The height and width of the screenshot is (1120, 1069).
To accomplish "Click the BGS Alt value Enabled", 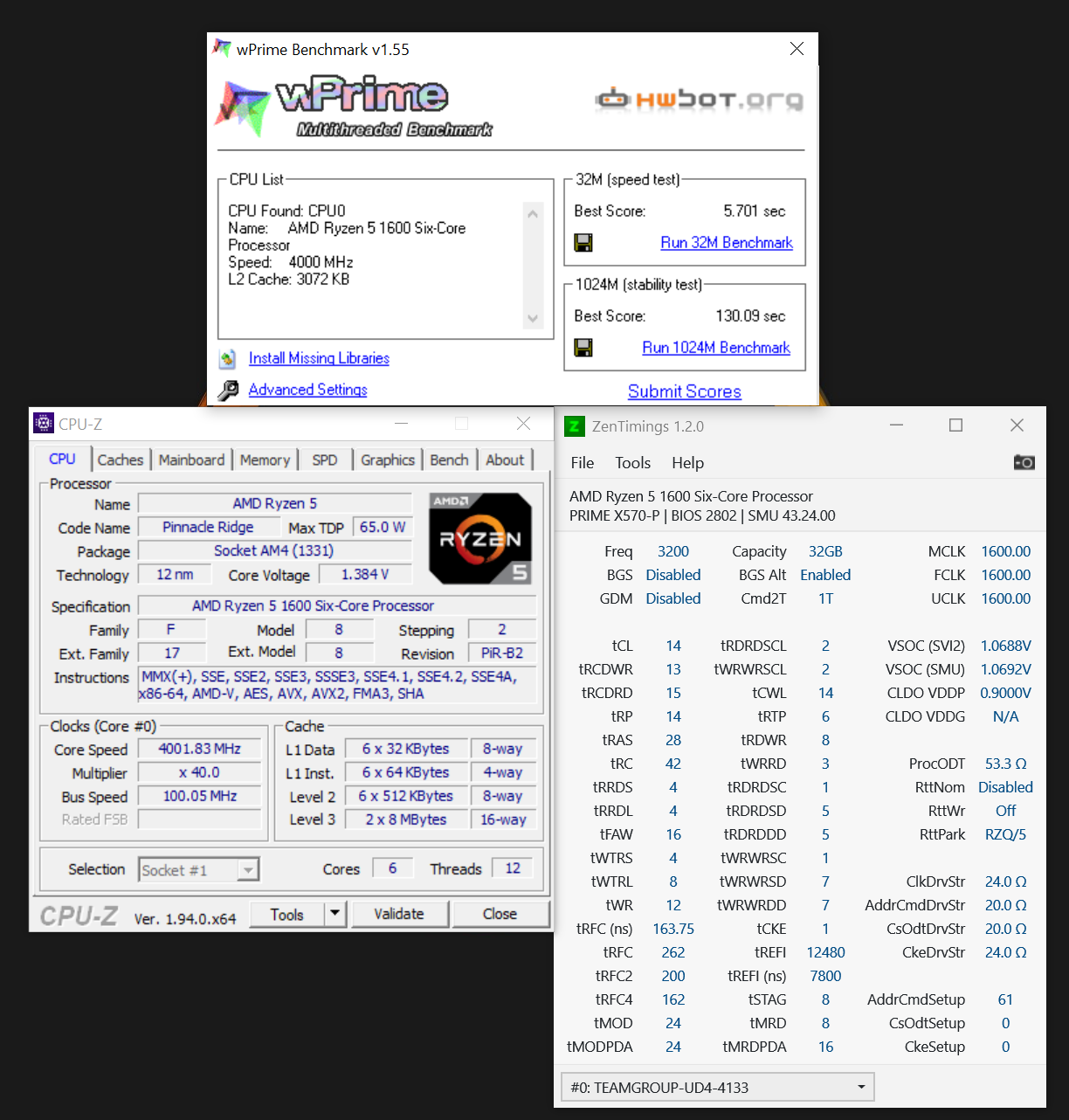I will pyautogui.click(x=825, y=575).
